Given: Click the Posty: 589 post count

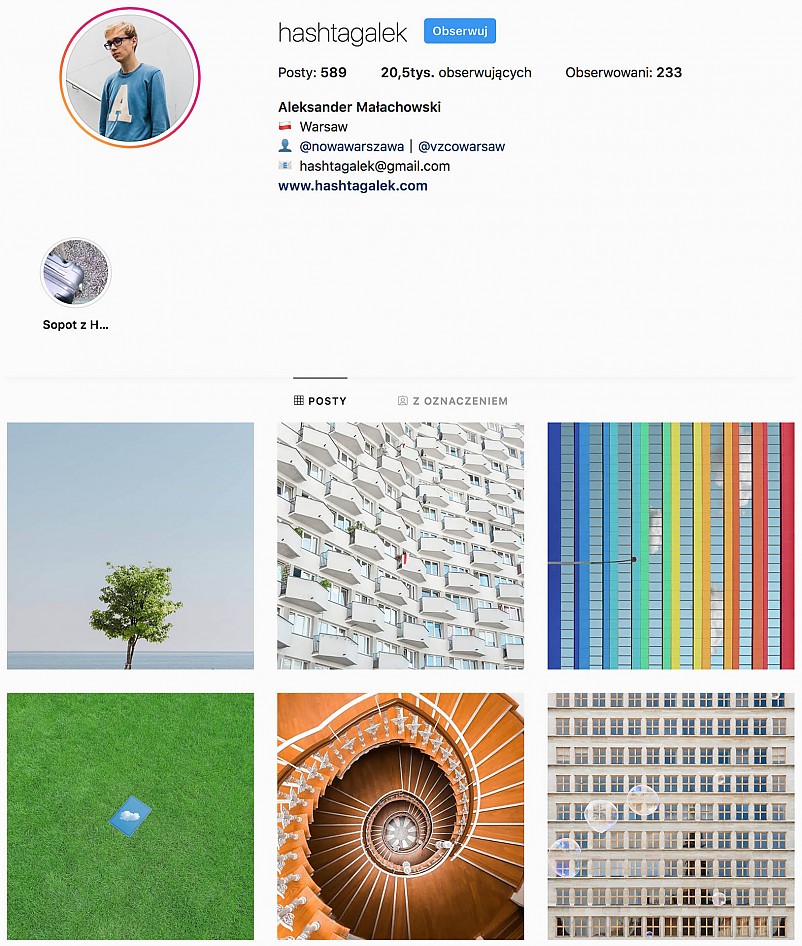Looking at the screenshot, I should coord(312,72).
